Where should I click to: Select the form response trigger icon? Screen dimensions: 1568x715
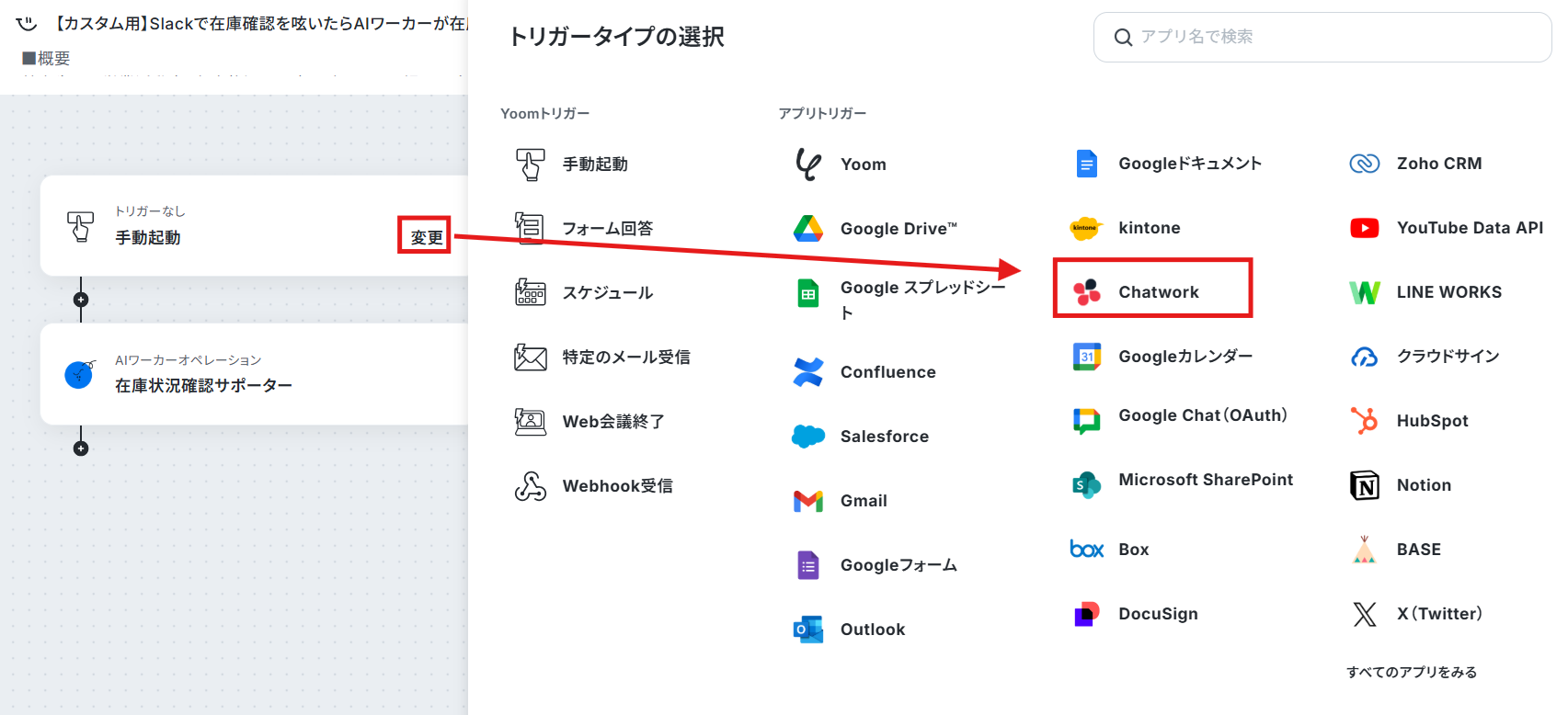pos(530,228)
